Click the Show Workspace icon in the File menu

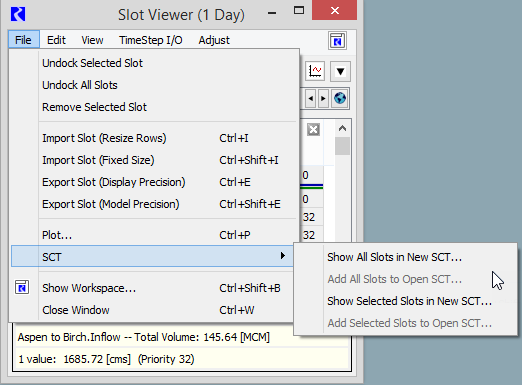click(x=22, y=287)
